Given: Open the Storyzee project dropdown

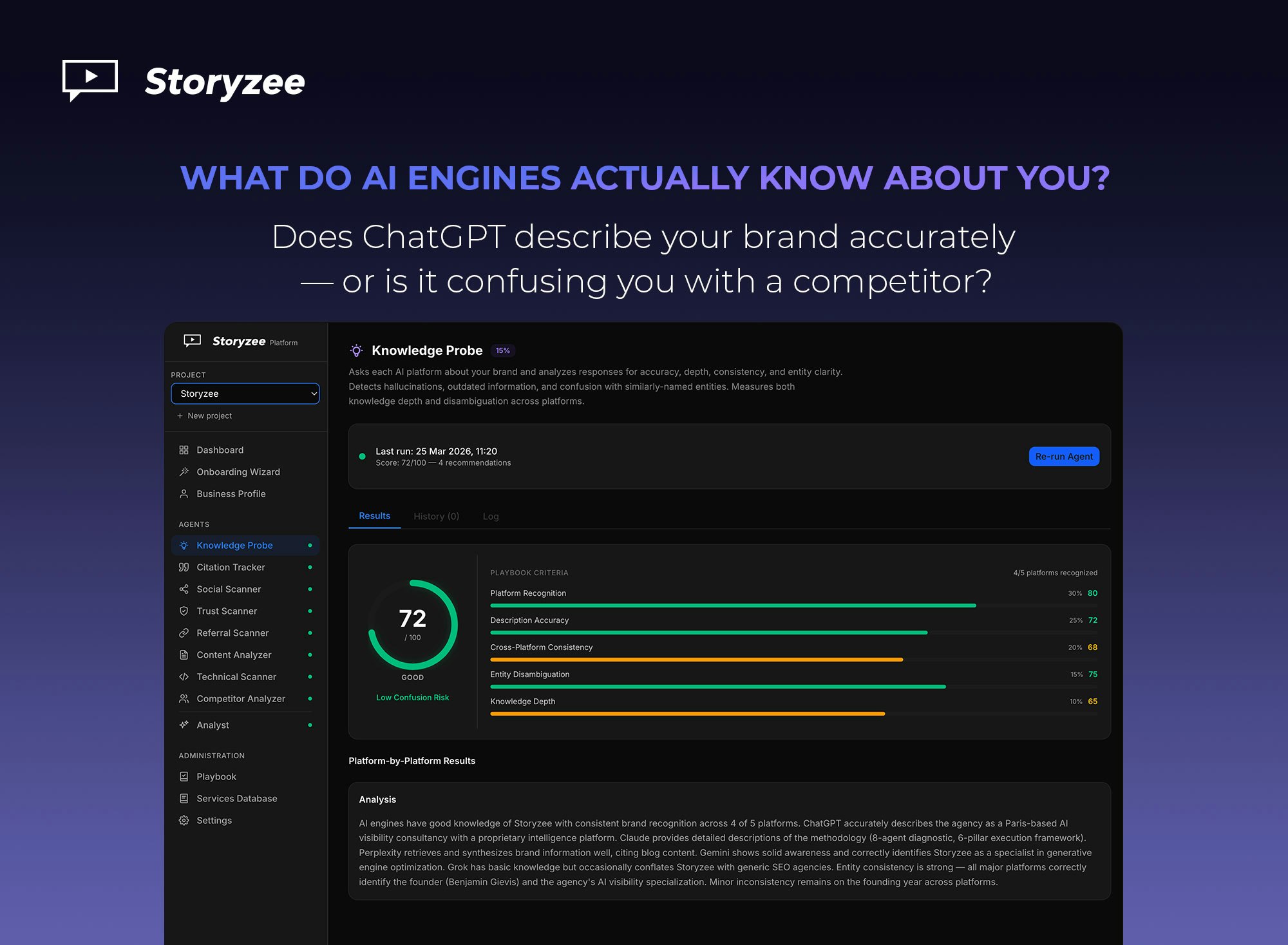Looking at the screenshot, I should click(x=245, y=394).
